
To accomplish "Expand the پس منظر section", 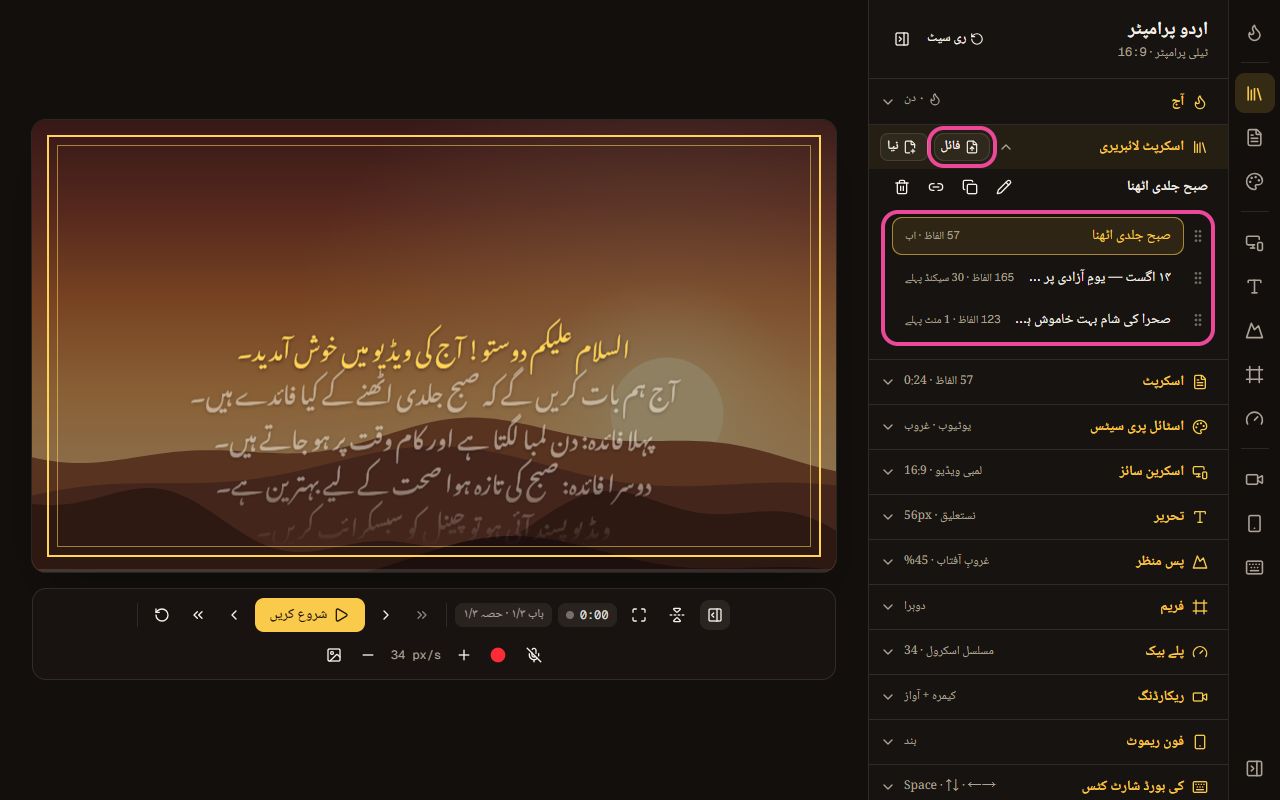I will pos(1048,562).
